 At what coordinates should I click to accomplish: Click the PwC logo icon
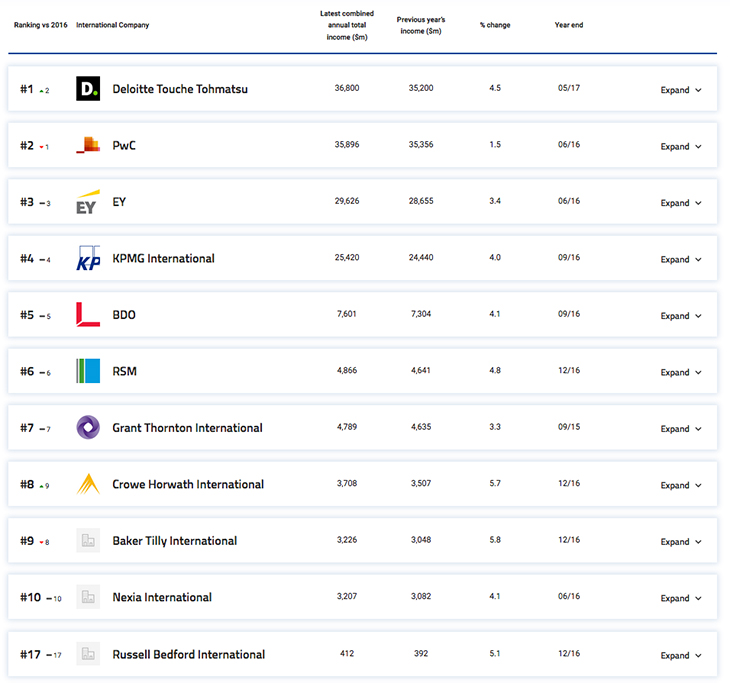click(88, 145)
